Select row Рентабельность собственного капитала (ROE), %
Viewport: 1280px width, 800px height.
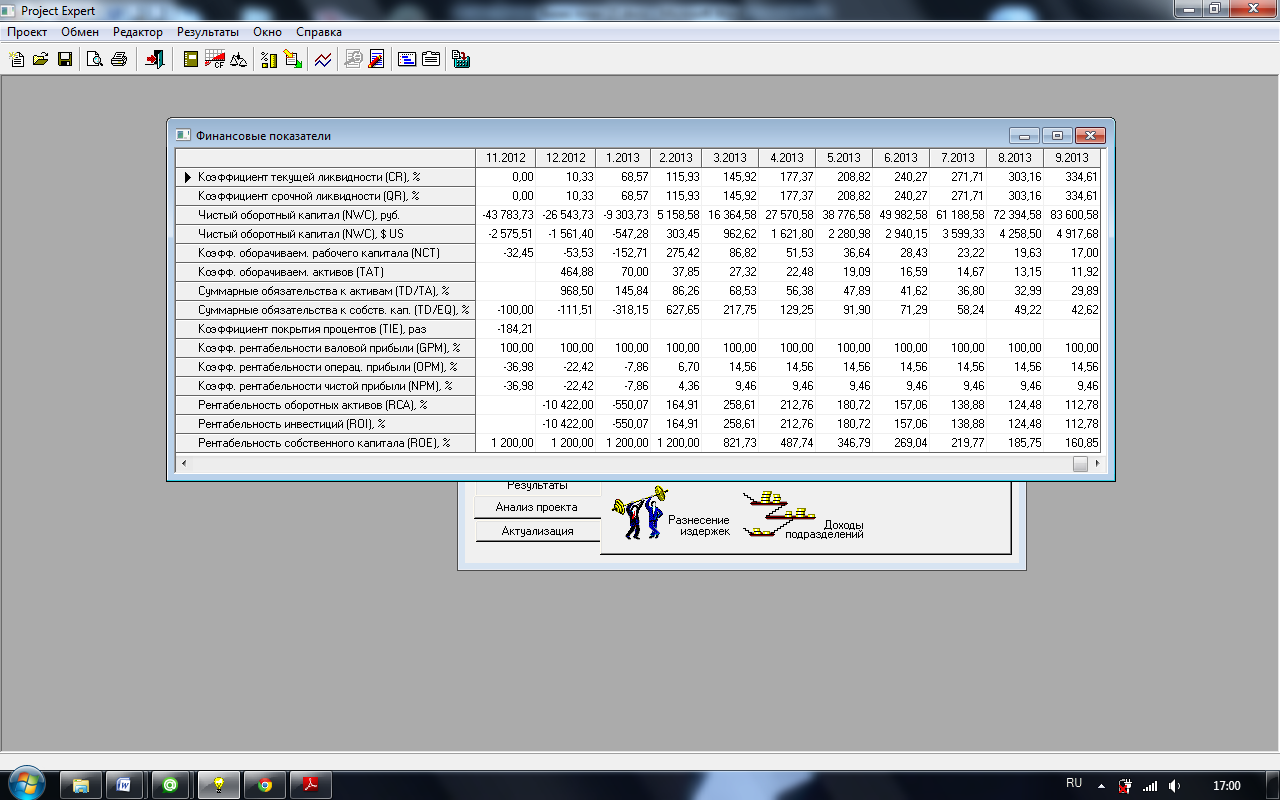(326, 443)
